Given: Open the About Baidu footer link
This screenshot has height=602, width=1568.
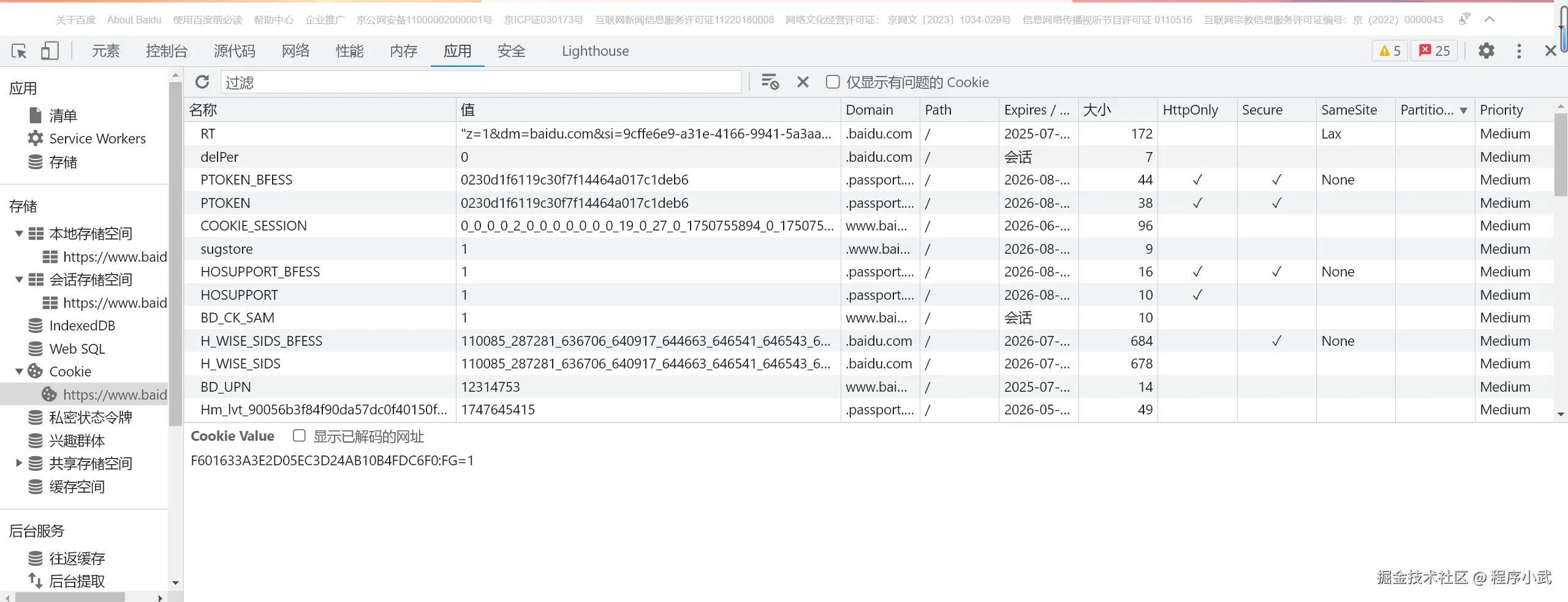Looking at the screenshot, I should (x=134, y=20).
